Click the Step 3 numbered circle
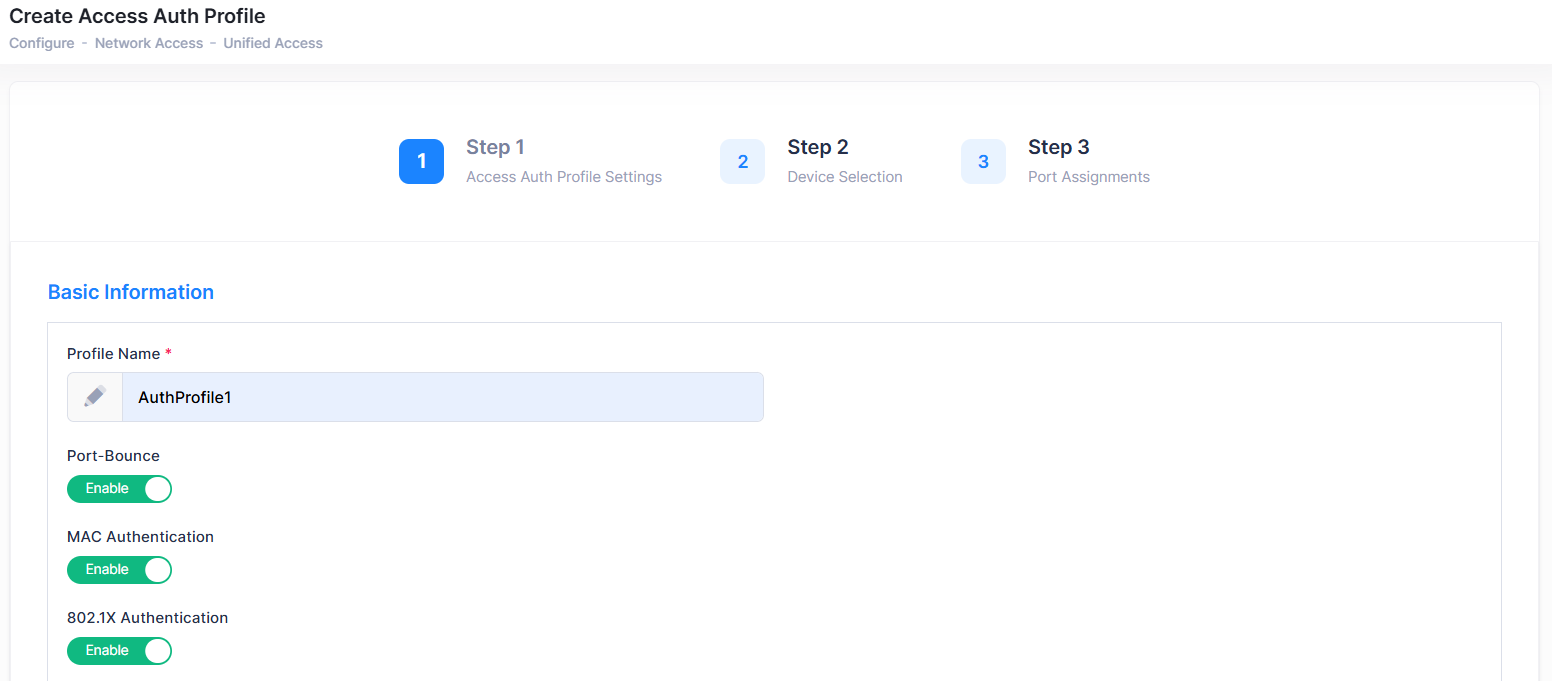Viewport: 1552px width, 681px height. tap(983, 161)
